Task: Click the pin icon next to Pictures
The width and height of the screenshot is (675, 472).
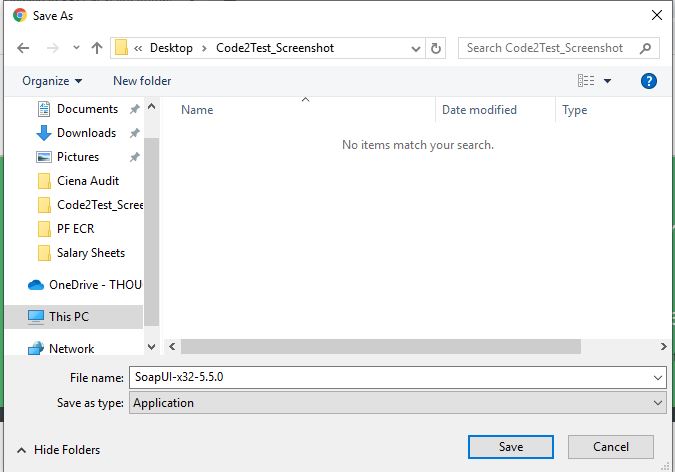Action: tap(135, 157)
